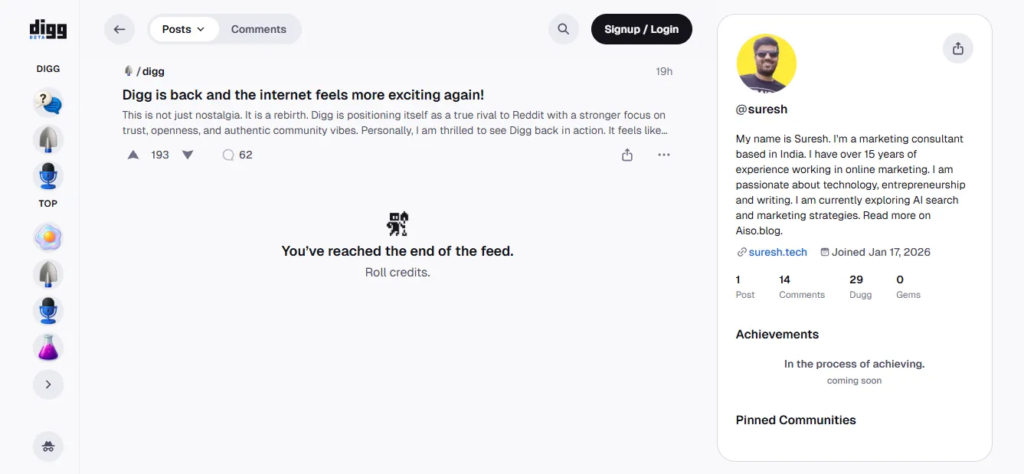Open the 62 comments on the post
Viewport: 1024px width, 474px height.
[238, 155]
